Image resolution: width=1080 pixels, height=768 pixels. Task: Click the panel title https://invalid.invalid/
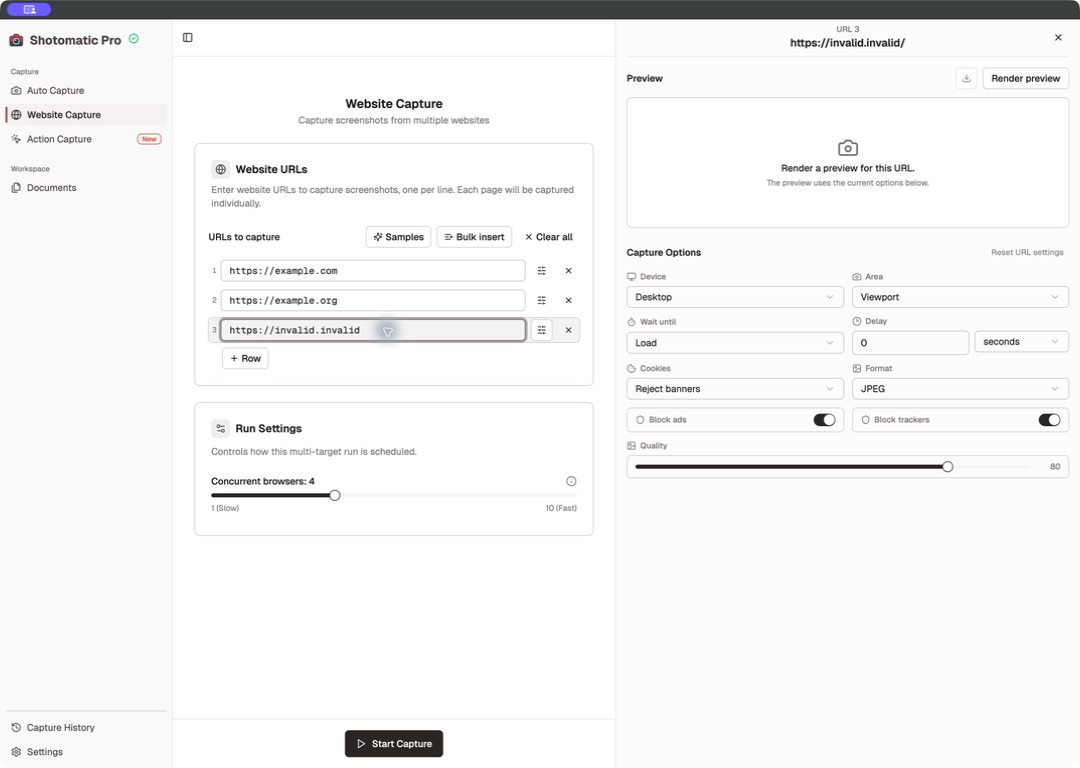(847, 43)
